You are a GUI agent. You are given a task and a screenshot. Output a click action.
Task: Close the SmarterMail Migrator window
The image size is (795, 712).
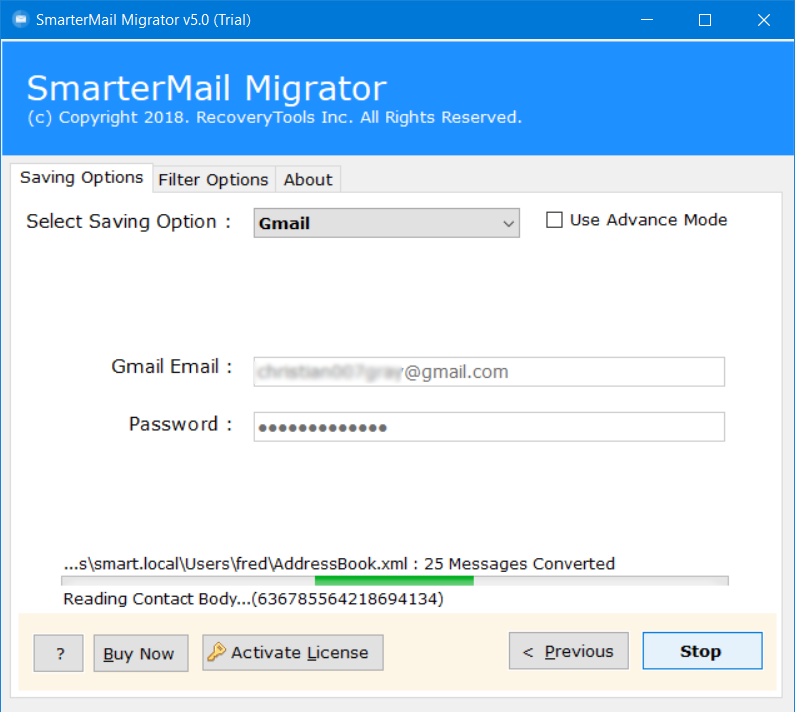tap(764, 20)
